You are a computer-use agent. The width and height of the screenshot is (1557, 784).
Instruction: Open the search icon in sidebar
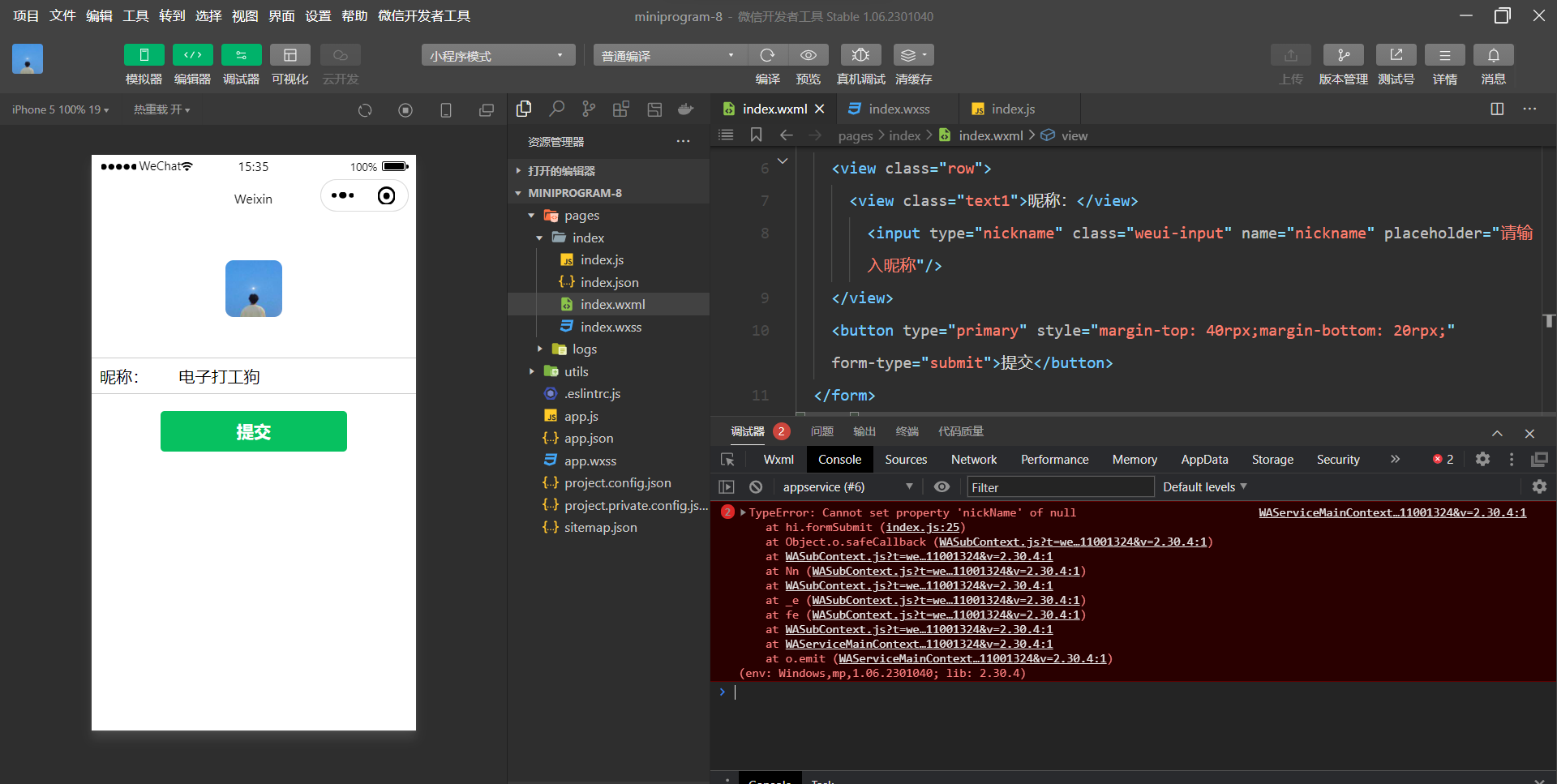point(556,109)
